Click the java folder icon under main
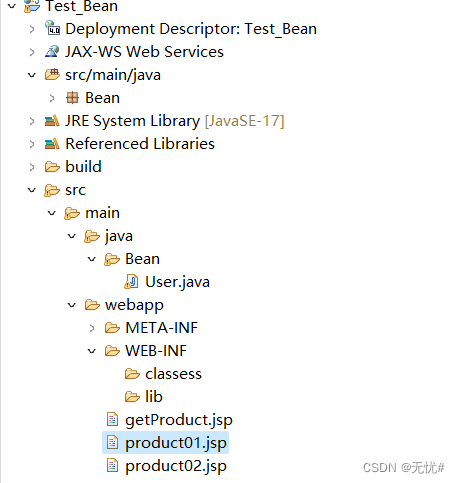The height and width of the screenshot is (483, 460). [92, 236]
